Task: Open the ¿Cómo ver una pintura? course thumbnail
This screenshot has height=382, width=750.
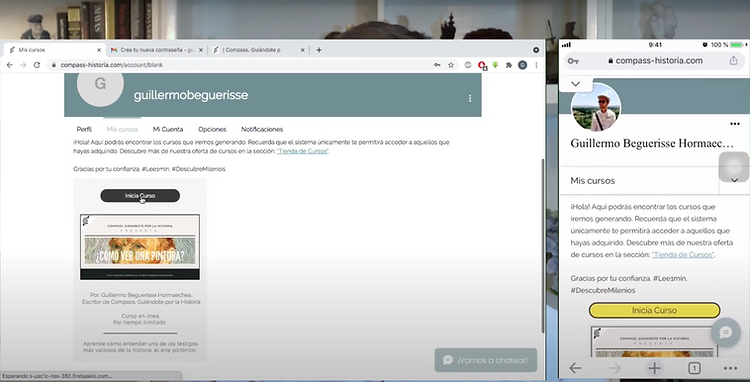Action: coord(140,247)
